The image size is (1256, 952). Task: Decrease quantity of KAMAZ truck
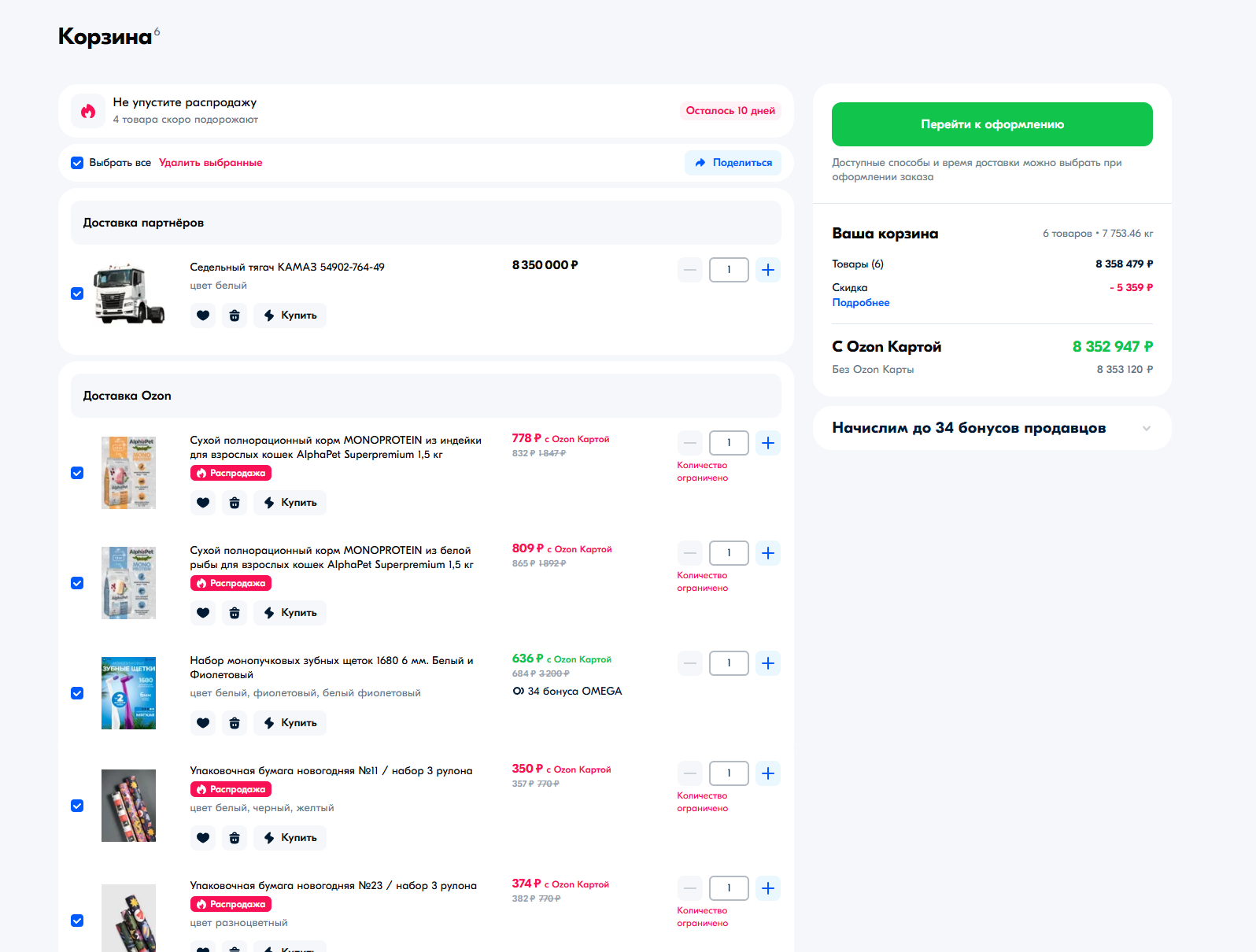point(690,270)
